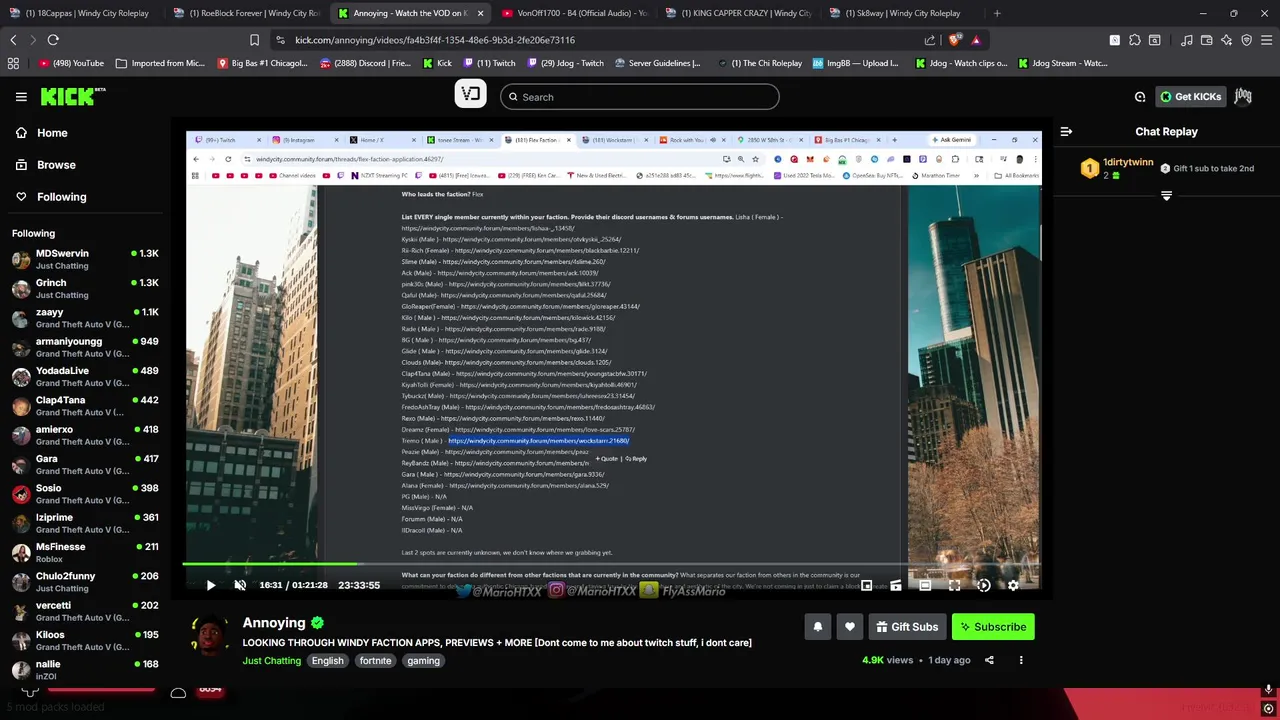Screen dimensions: 1280x720
Task: Open Brave Rewards triangle icon
Action: [976, 40]
